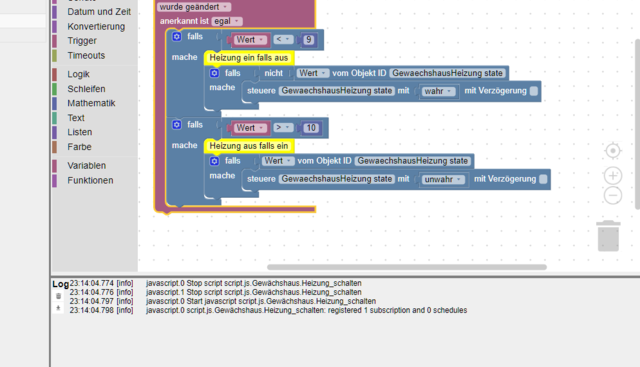
Task: Open Variablen toolbox category
Action: pos(87,166)
